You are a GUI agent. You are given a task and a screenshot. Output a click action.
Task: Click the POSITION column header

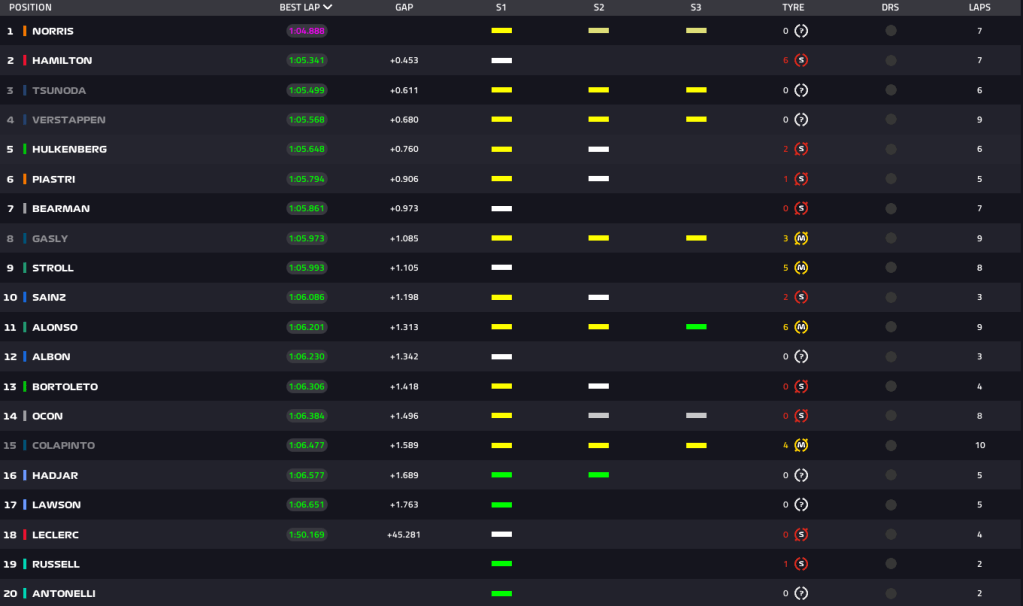click(x=30, y=7)
